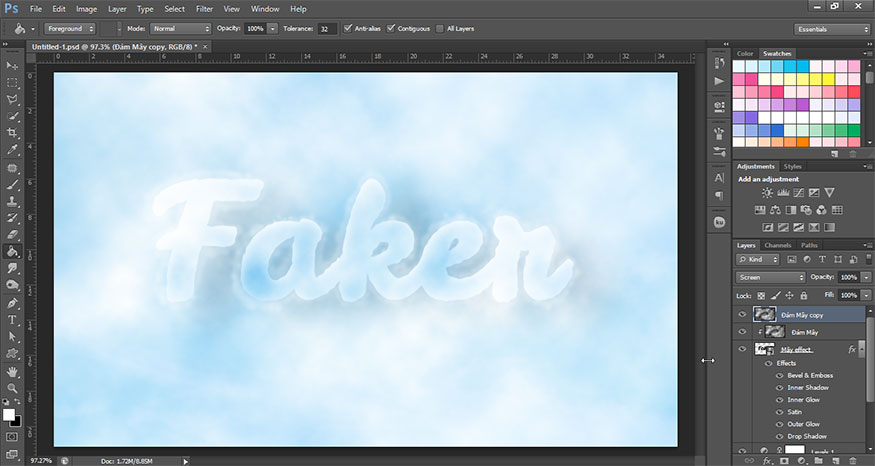Switch to the Color tab

pos(745,54)
